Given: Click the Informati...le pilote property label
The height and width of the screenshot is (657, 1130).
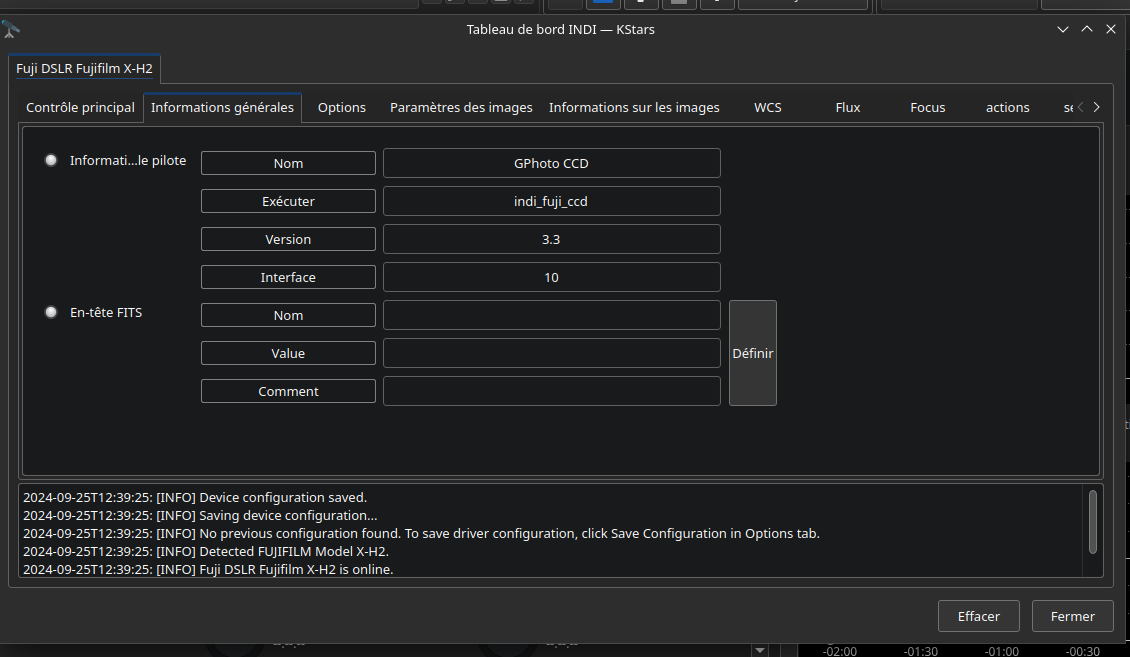Looking at the screenshot, I should [128, 160].
